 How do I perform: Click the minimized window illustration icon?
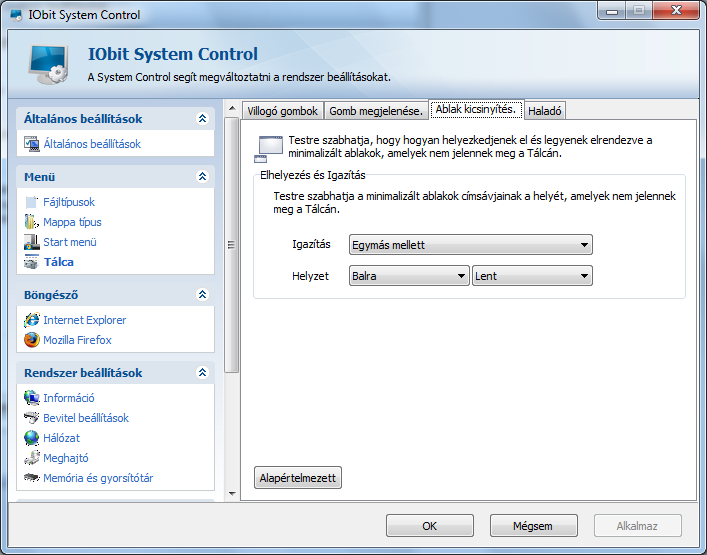point(268,148)
